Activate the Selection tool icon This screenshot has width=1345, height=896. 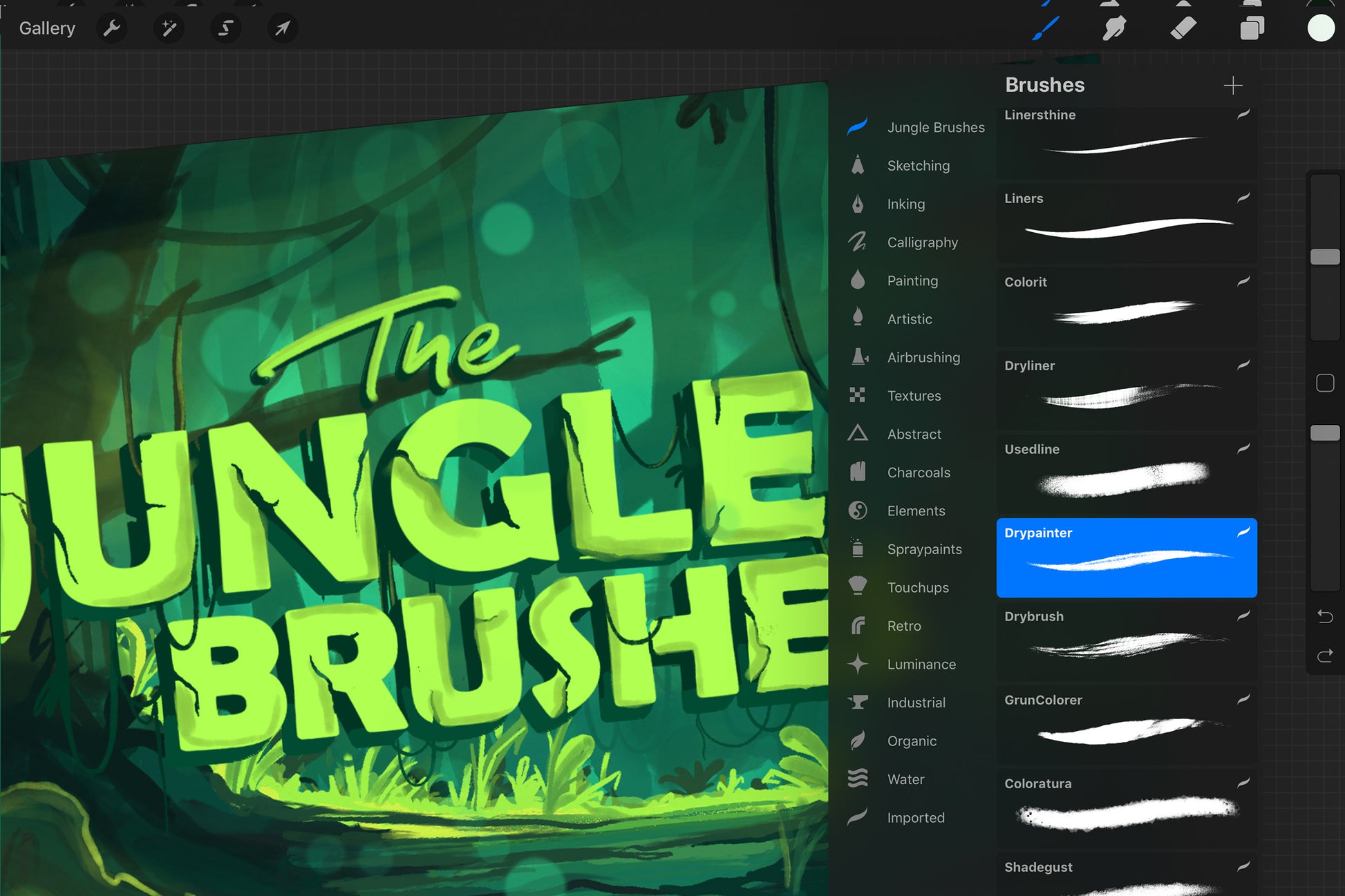coord(225,28)
